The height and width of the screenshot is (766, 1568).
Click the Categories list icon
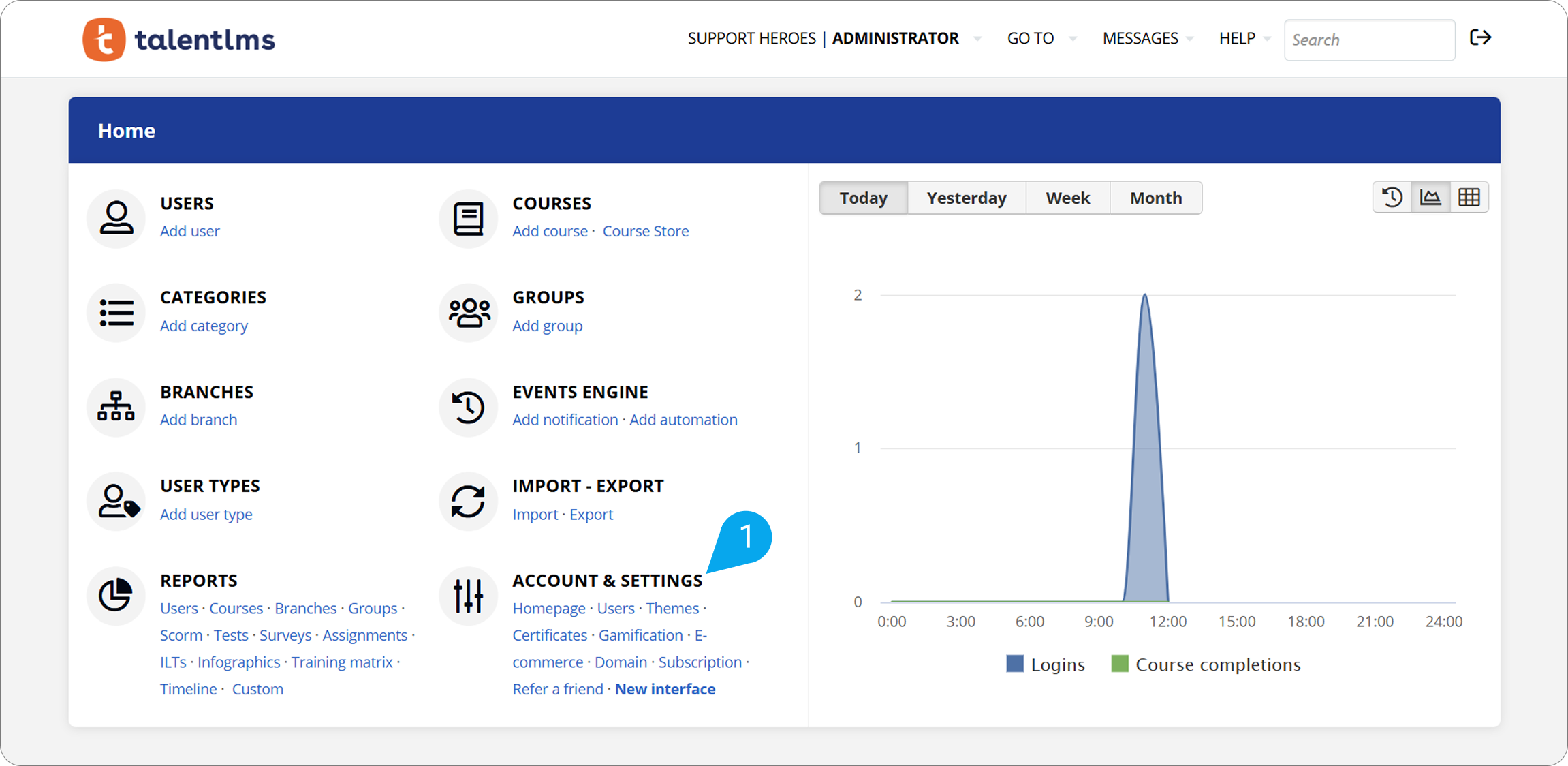coord(116,313)
